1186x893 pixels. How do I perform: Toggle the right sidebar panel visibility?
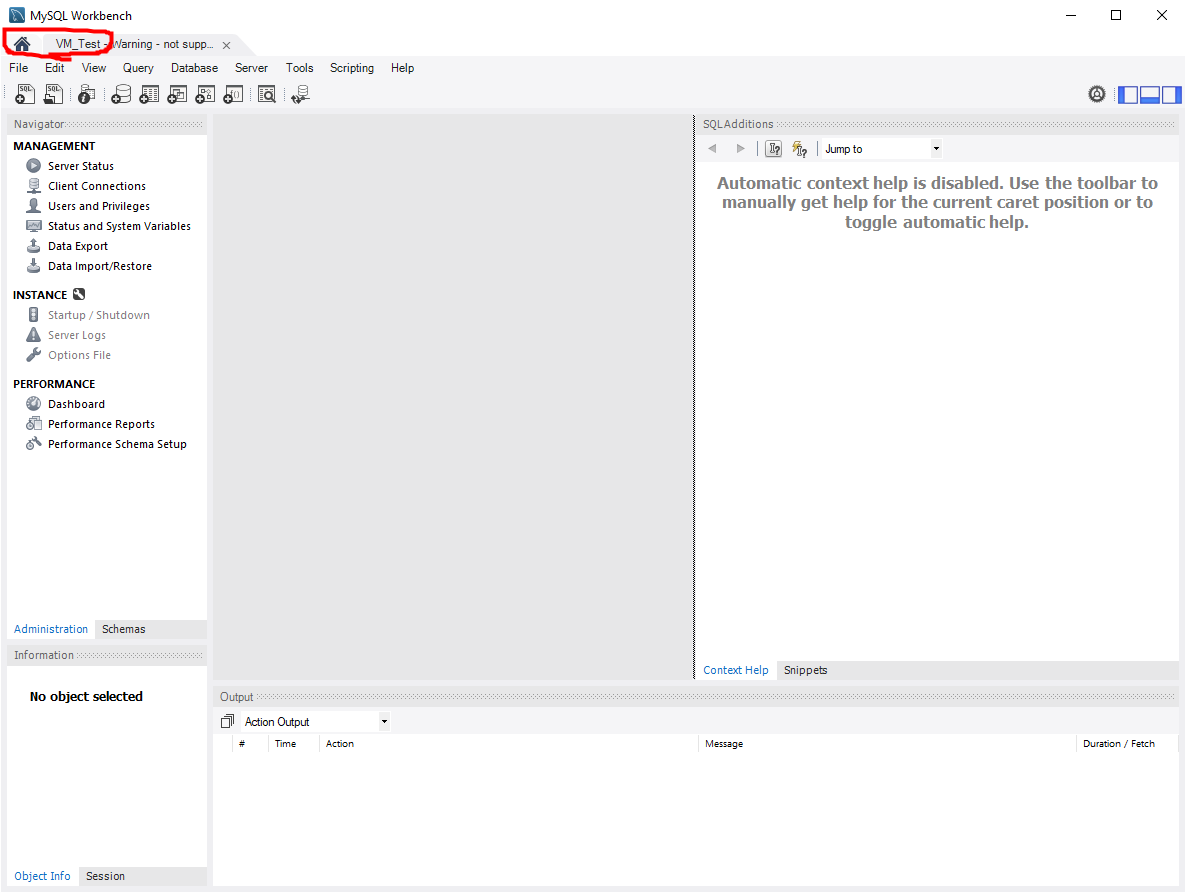[1171, 95]
